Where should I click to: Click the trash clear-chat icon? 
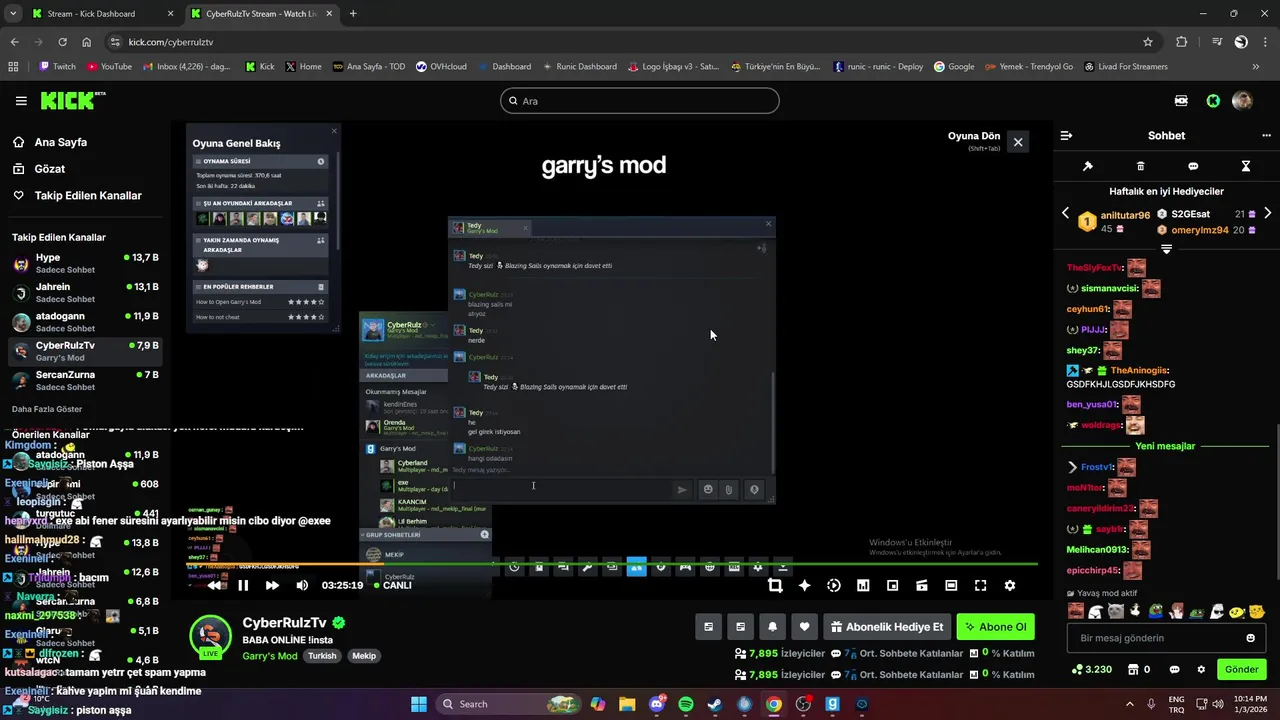tap(1141, 166)
